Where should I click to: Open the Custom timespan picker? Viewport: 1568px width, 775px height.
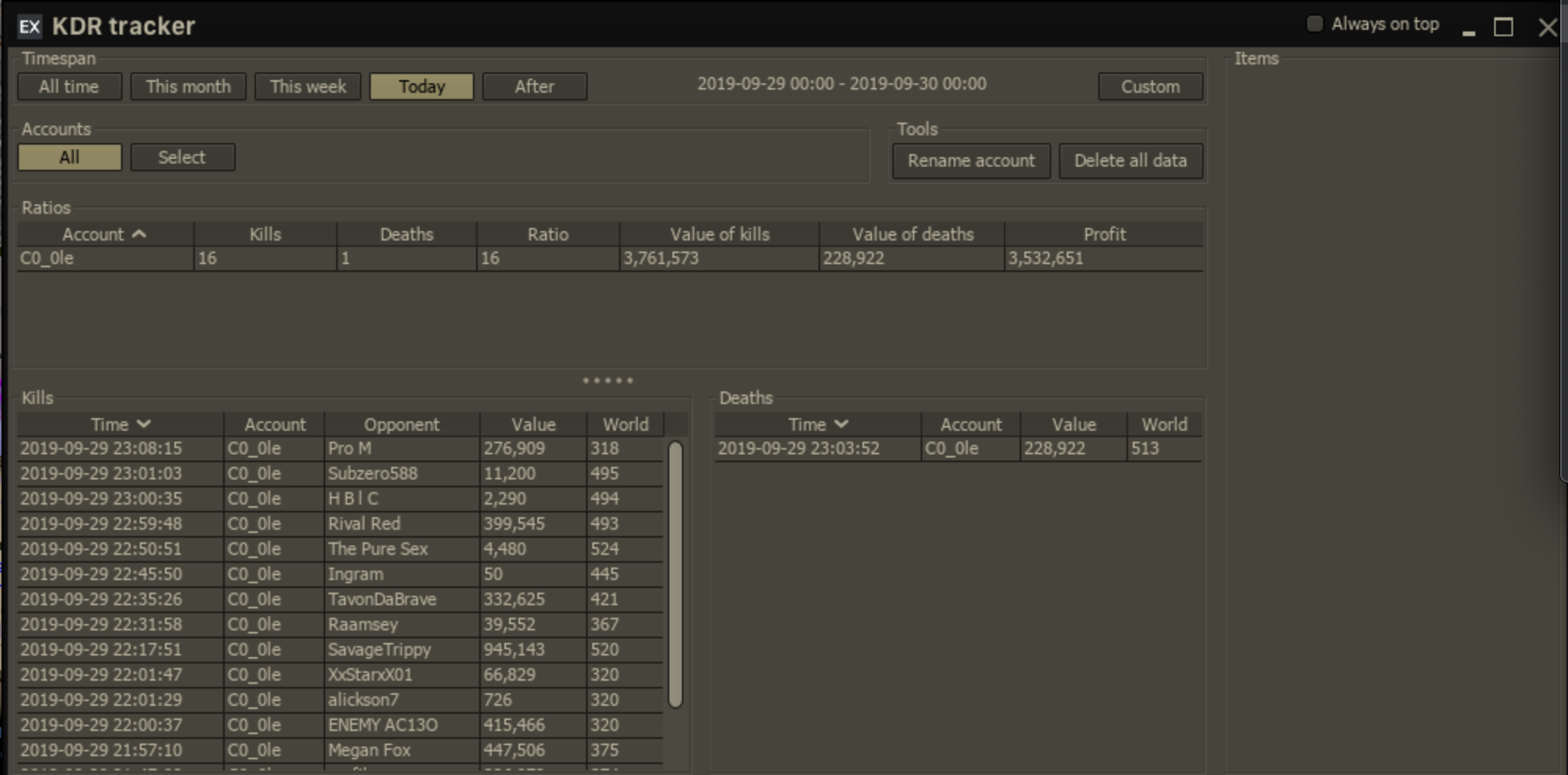(1150, 86)
